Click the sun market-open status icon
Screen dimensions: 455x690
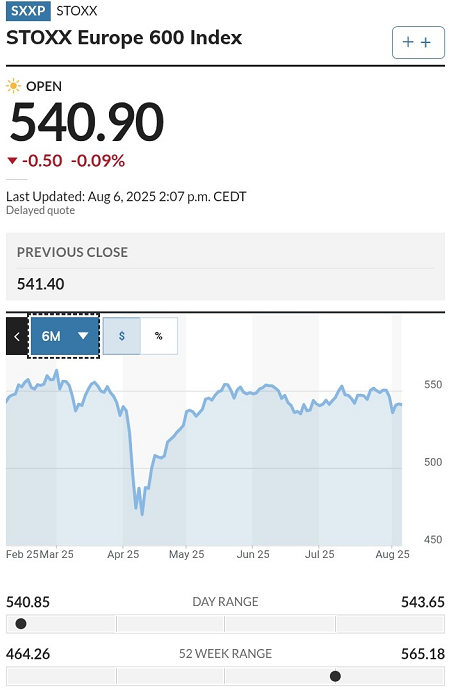click(14, 86)
